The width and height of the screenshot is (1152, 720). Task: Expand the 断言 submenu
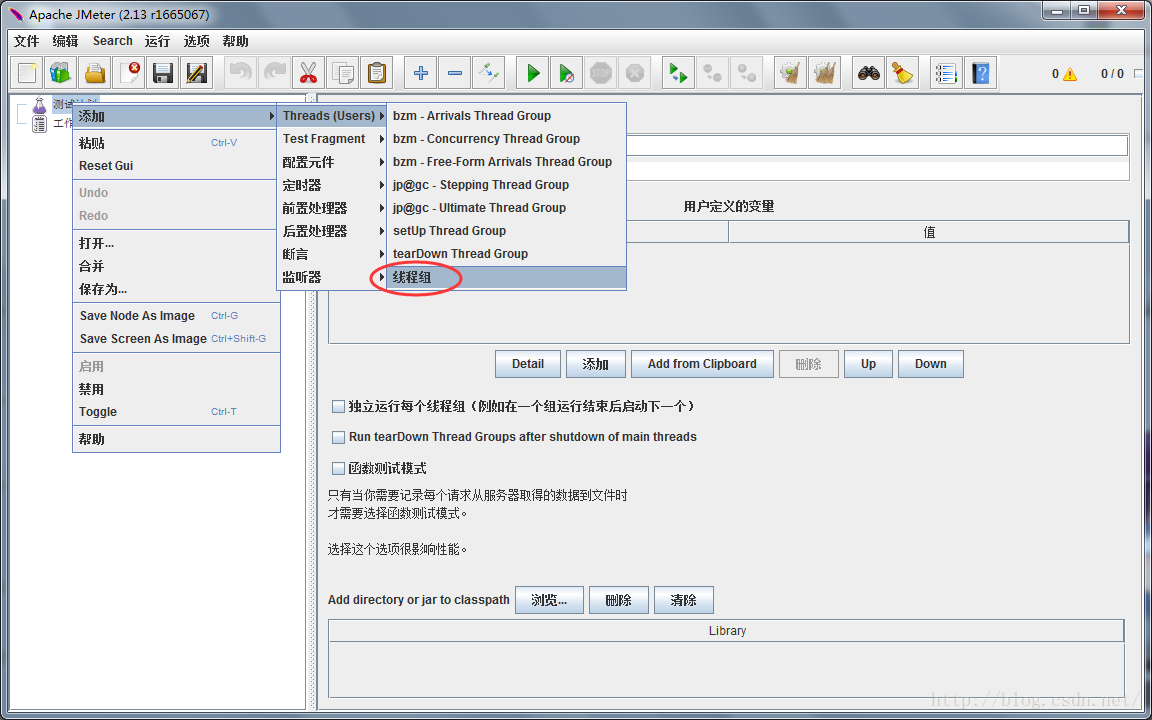[331, 254]
